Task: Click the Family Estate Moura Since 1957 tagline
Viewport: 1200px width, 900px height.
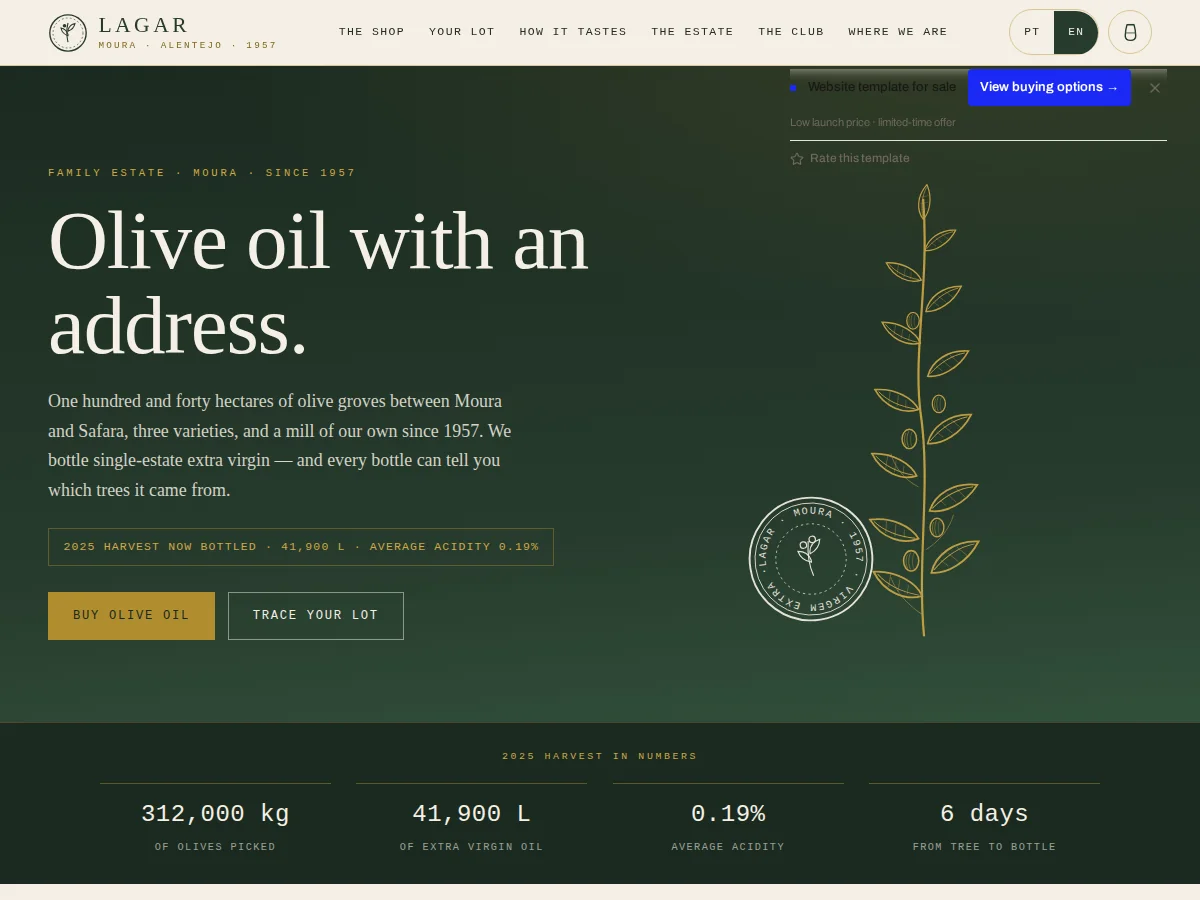Action: [202, 173]
